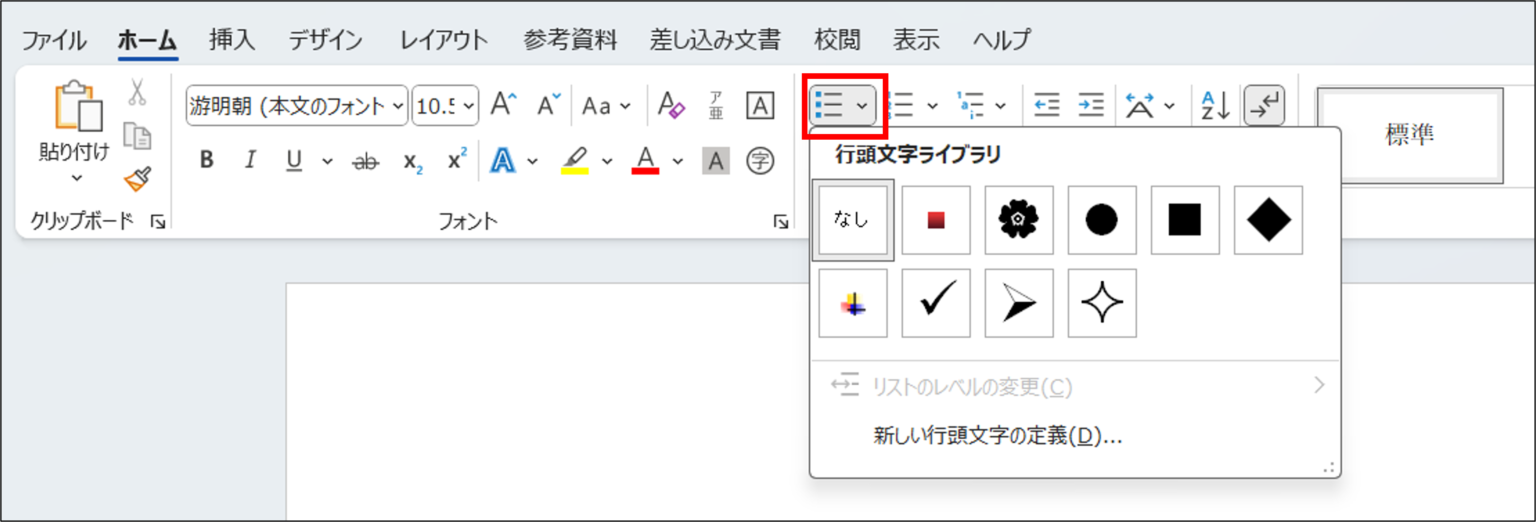Open the font size dropdown
Viewport: 1536px width, 522px height.
[470, 106]
